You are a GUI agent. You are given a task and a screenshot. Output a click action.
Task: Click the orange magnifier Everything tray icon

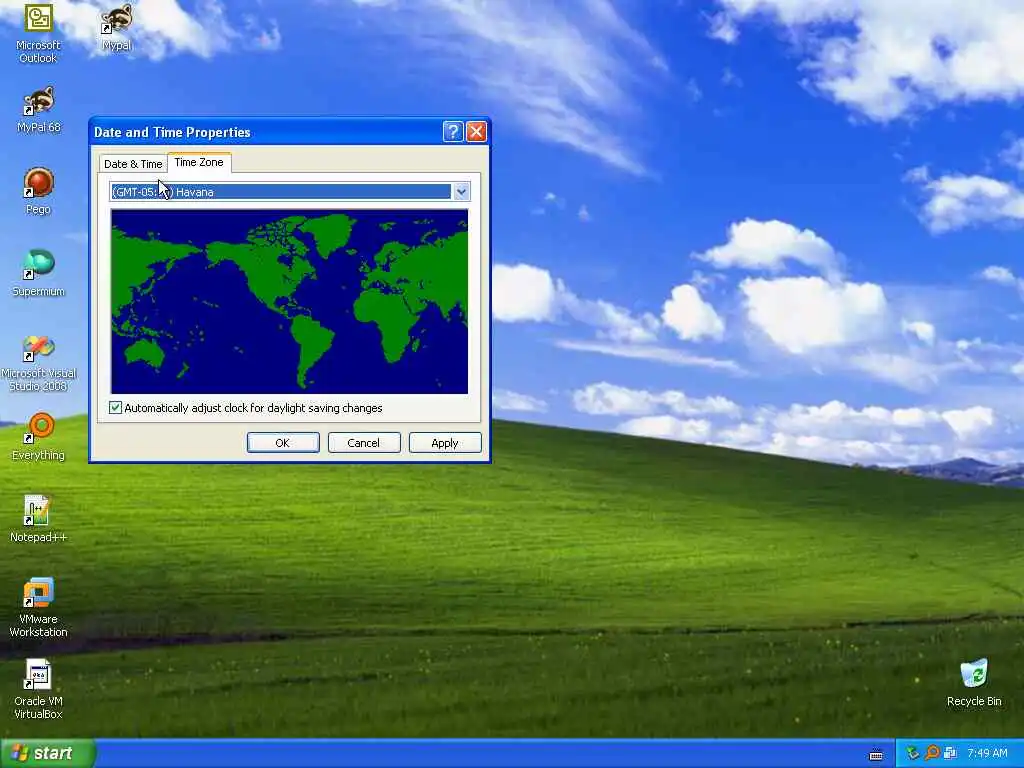click(932, 753)
